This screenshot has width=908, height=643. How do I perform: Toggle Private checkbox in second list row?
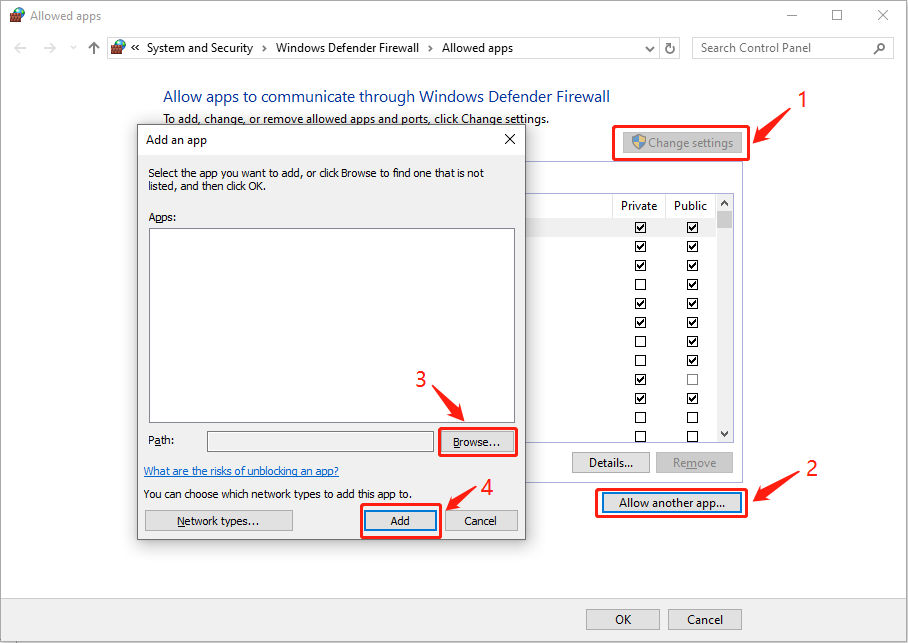[x=640, y=247]
